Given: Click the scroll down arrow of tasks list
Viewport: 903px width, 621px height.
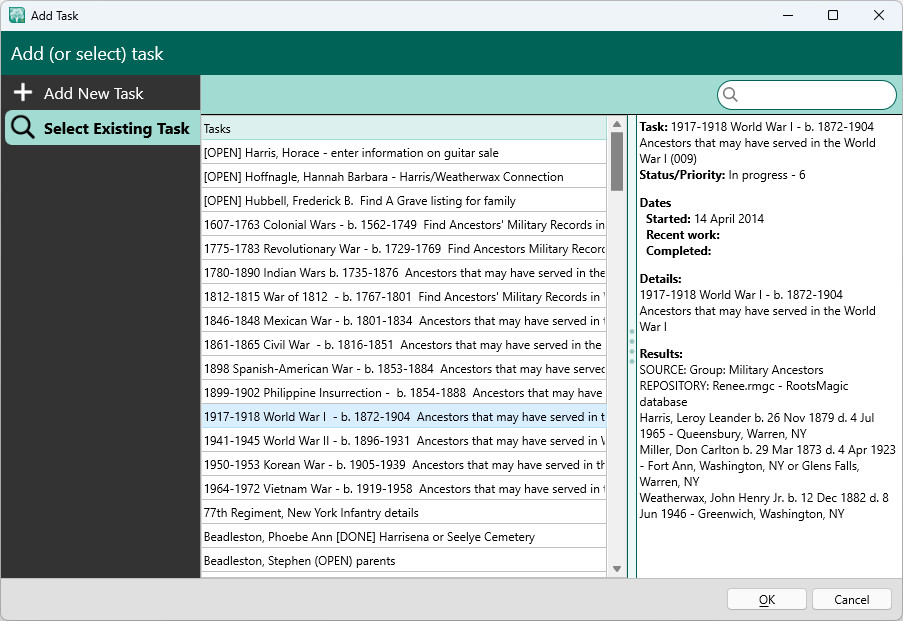Looking at the screenshot, I should point(617,569).
